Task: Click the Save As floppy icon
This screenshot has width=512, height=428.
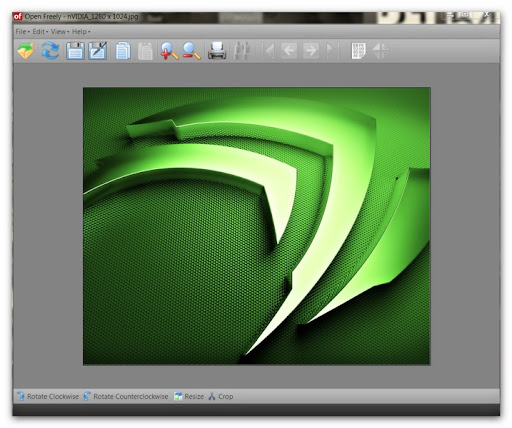Action: point(98,51)
